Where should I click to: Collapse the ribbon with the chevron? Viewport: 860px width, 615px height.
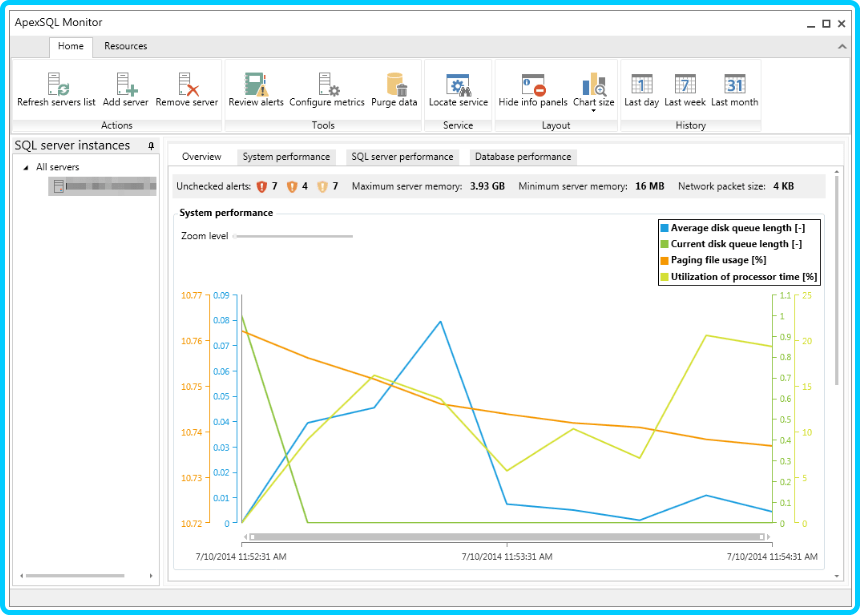(842, 47)
